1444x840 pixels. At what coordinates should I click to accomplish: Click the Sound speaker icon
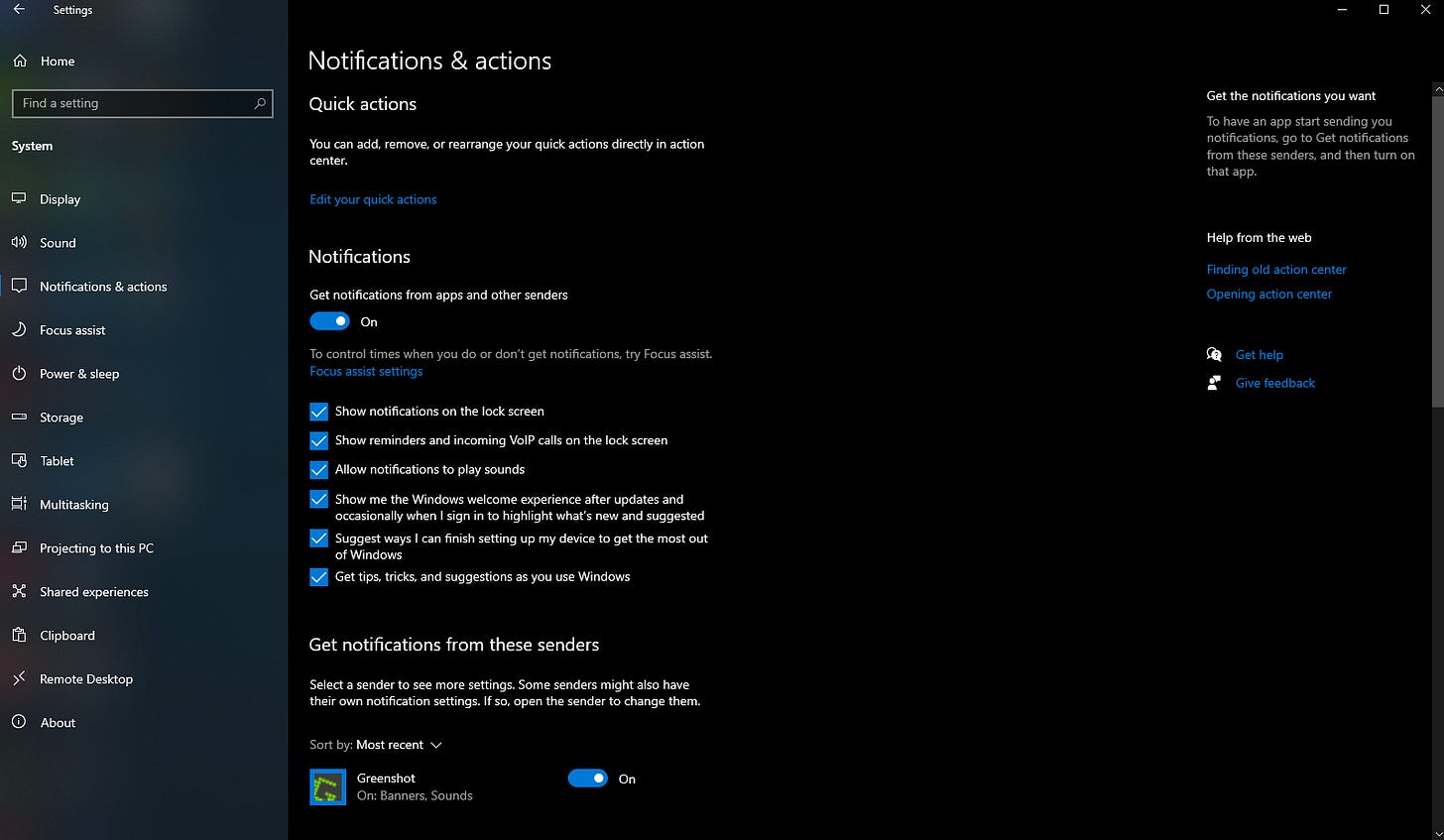19,242
